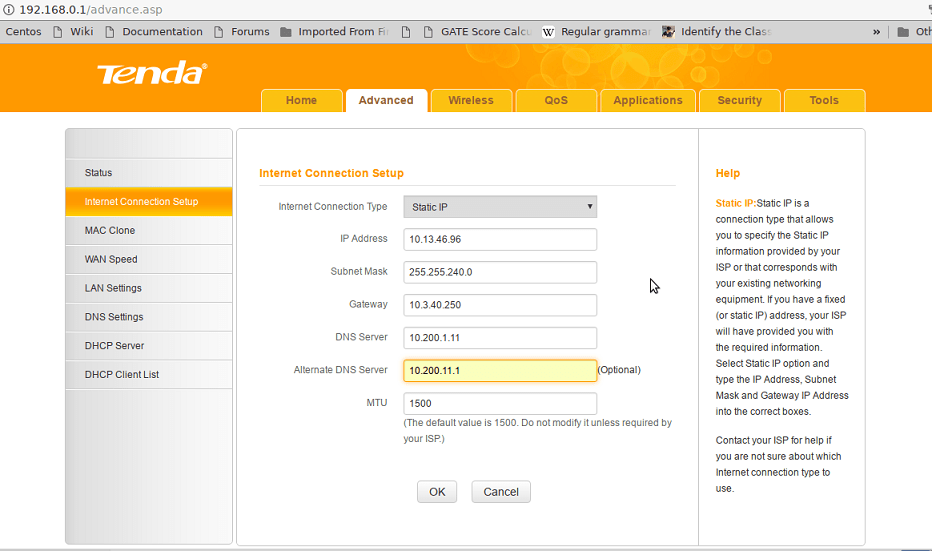This screenshot has height=551, width=932.
Task: Switch to the Home tab
Action: coord(301,100)
